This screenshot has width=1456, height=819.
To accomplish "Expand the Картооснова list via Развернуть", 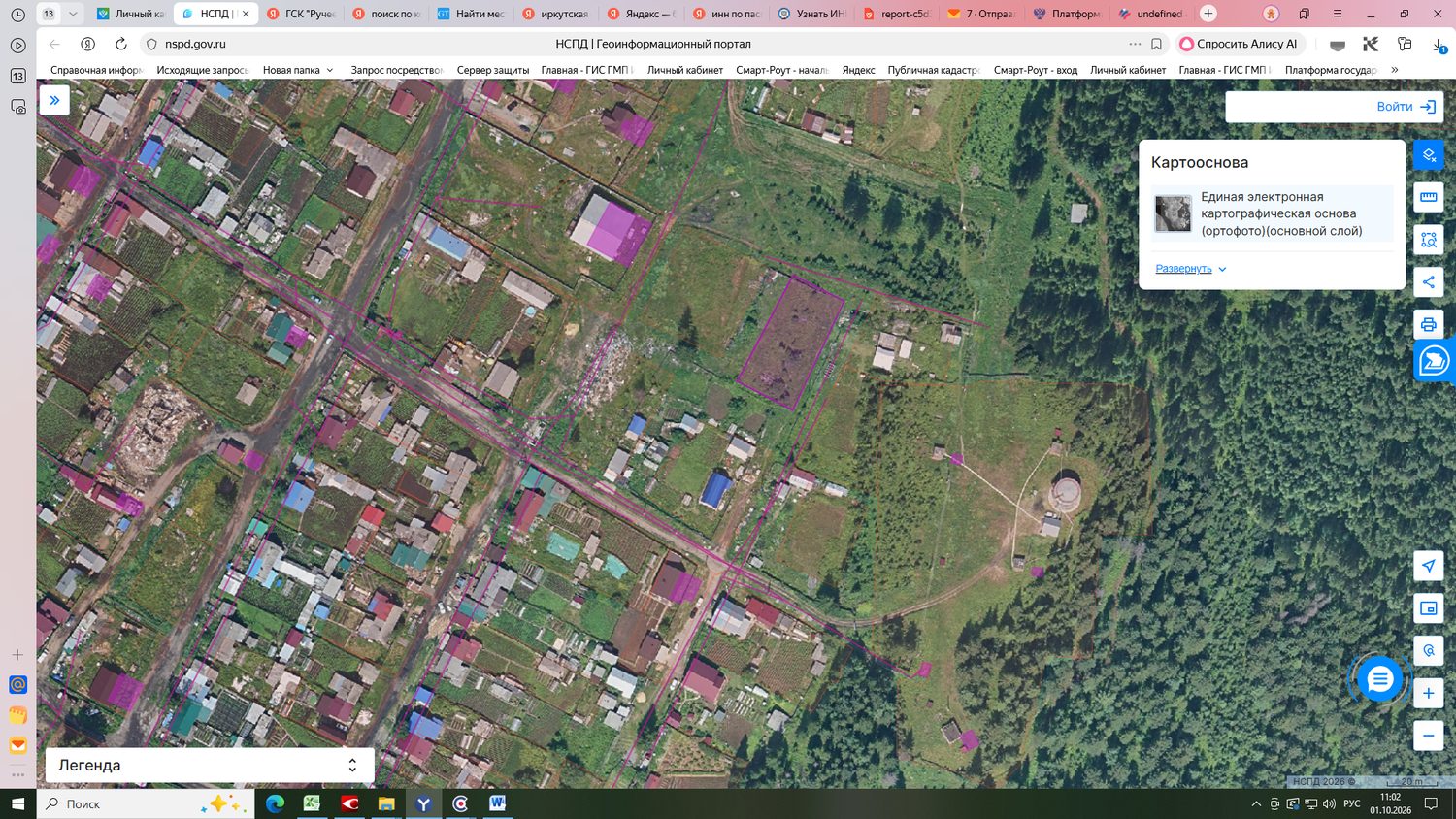I will pos(1191,269).
